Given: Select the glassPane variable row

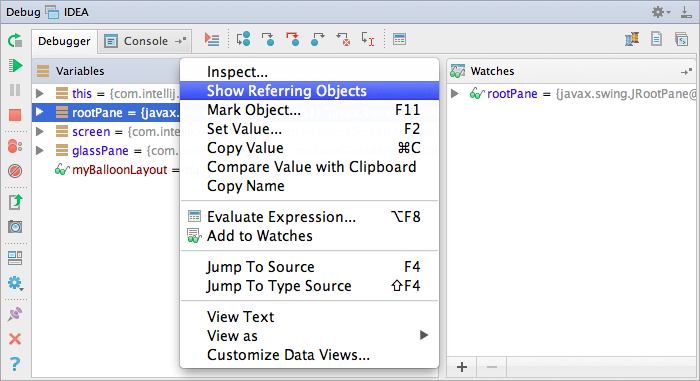Looking at the screenshot, I should (x=106, y=151).
